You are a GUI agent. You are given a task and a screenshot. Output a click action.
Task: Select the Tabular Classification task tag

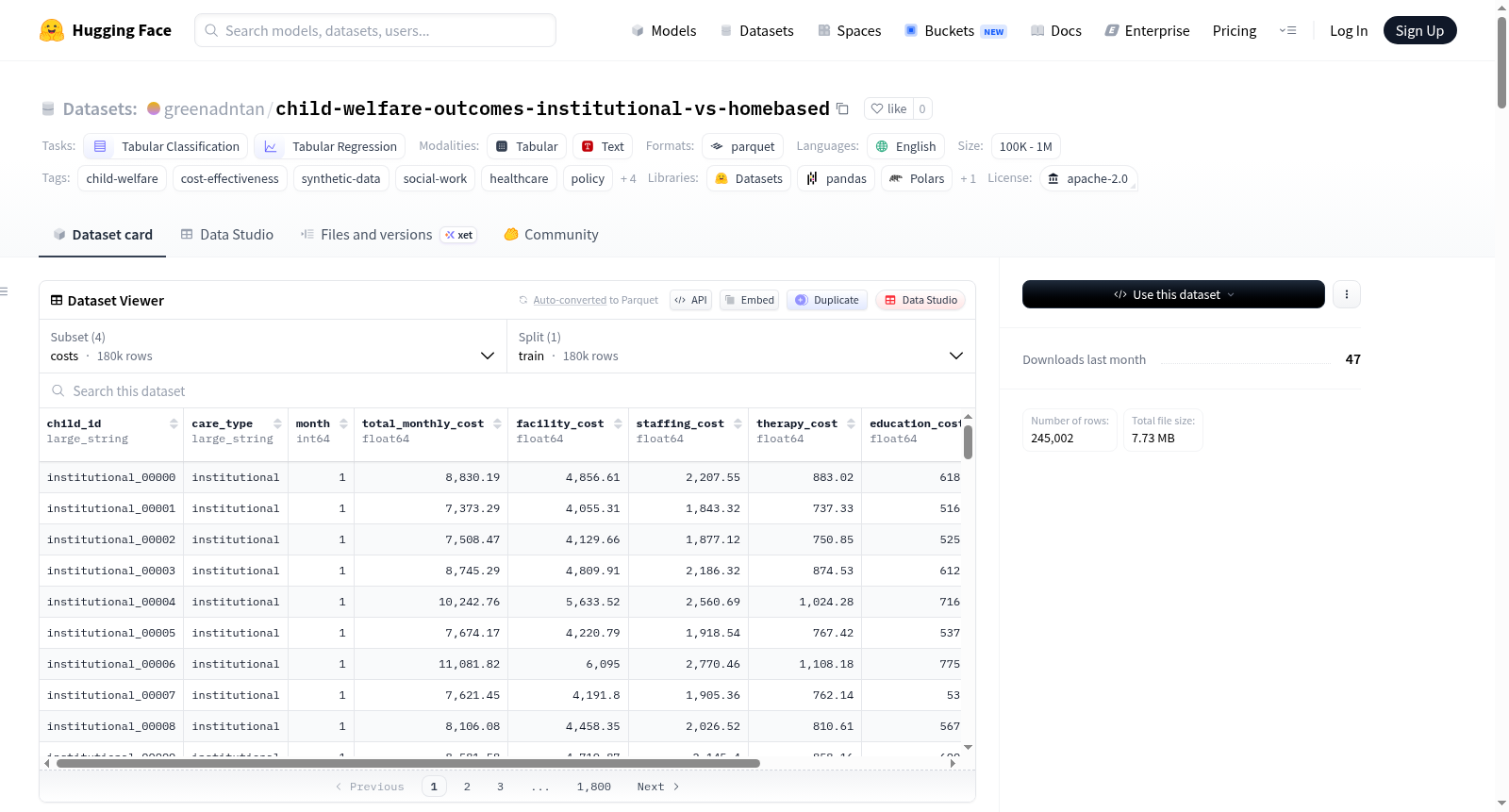(x=166, y=146)
